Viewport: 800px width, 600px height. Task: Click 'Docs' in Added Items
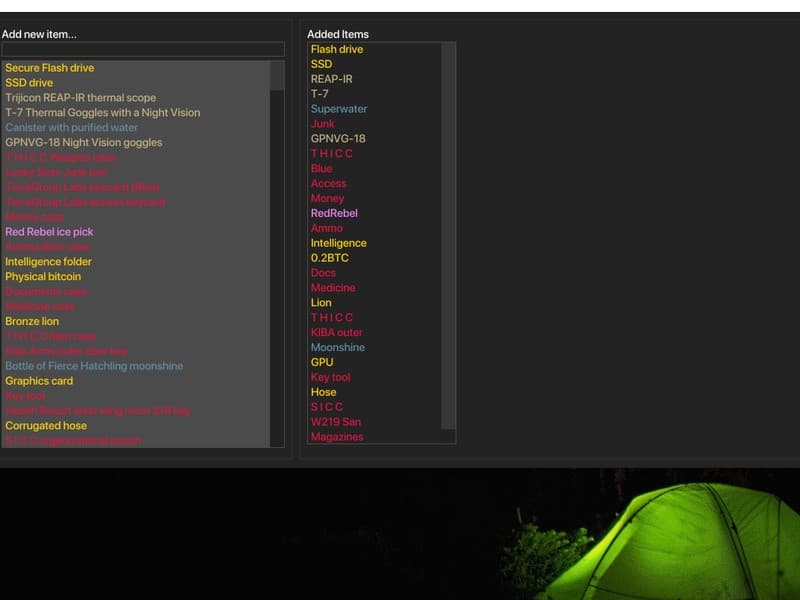[x=323, y=273]
